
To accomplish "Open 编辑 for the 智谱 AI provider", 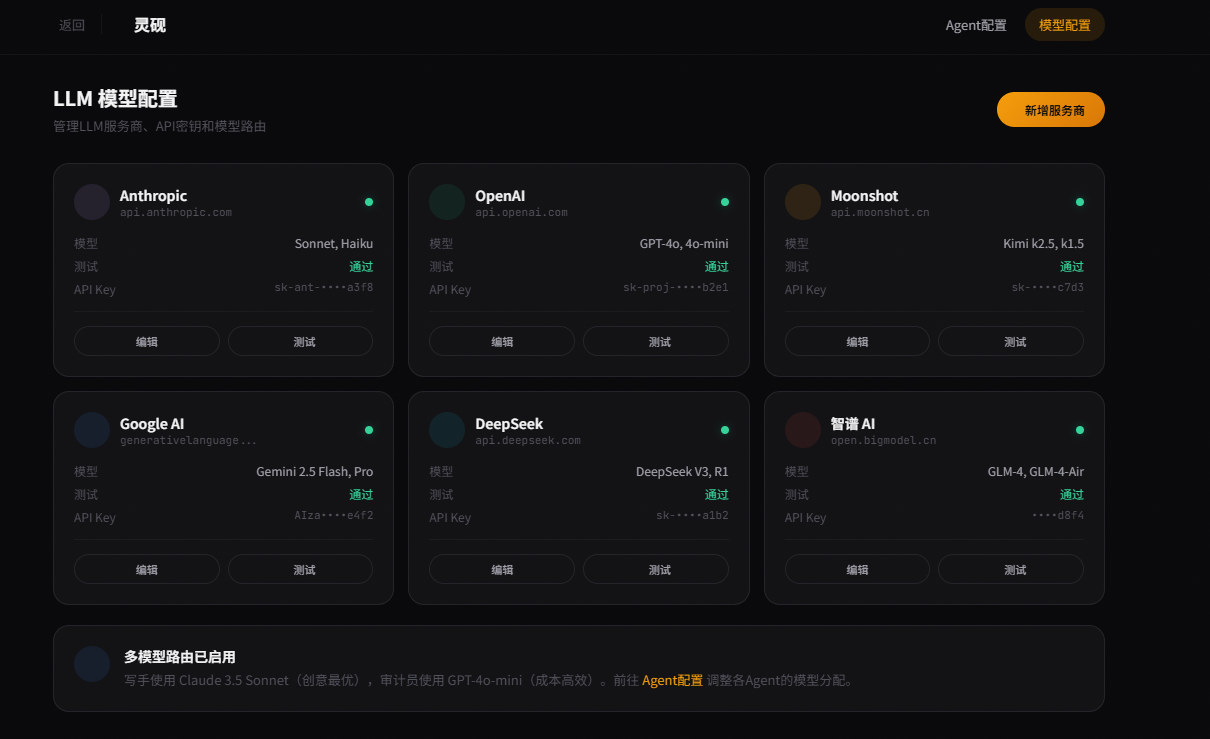I will (x=857, y=569).
